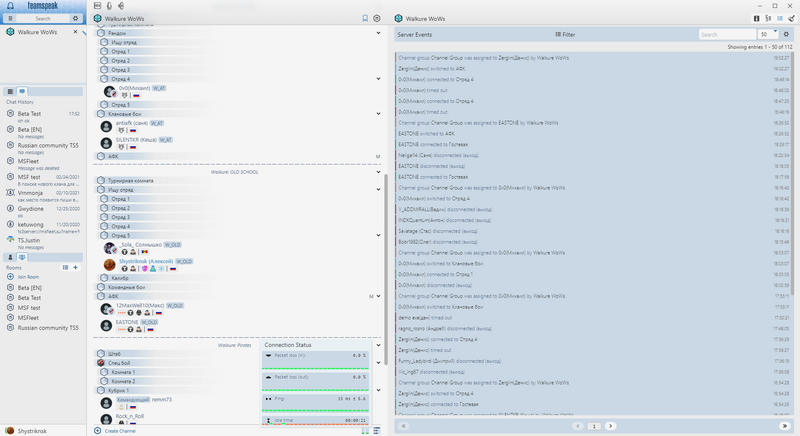
Task: Click the Packet loss (out) status bar
Action: [x=315, y=381]
